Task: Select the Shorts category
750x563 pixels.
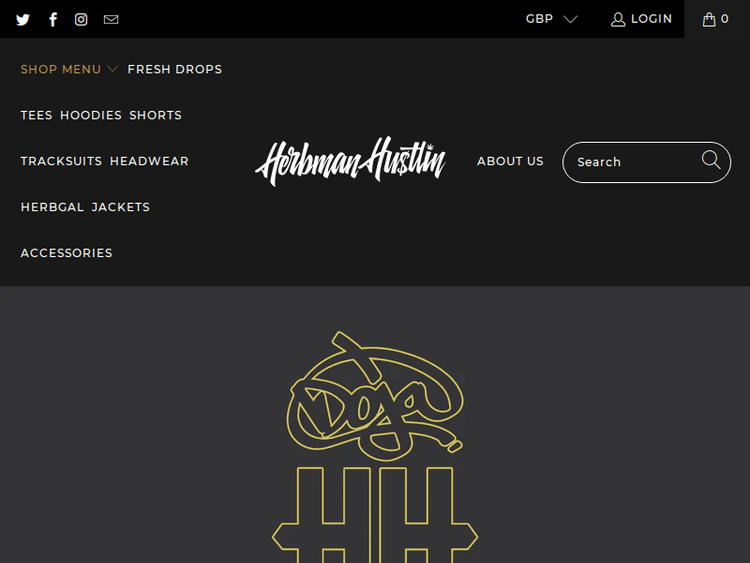Action: (x=155, y=115)
